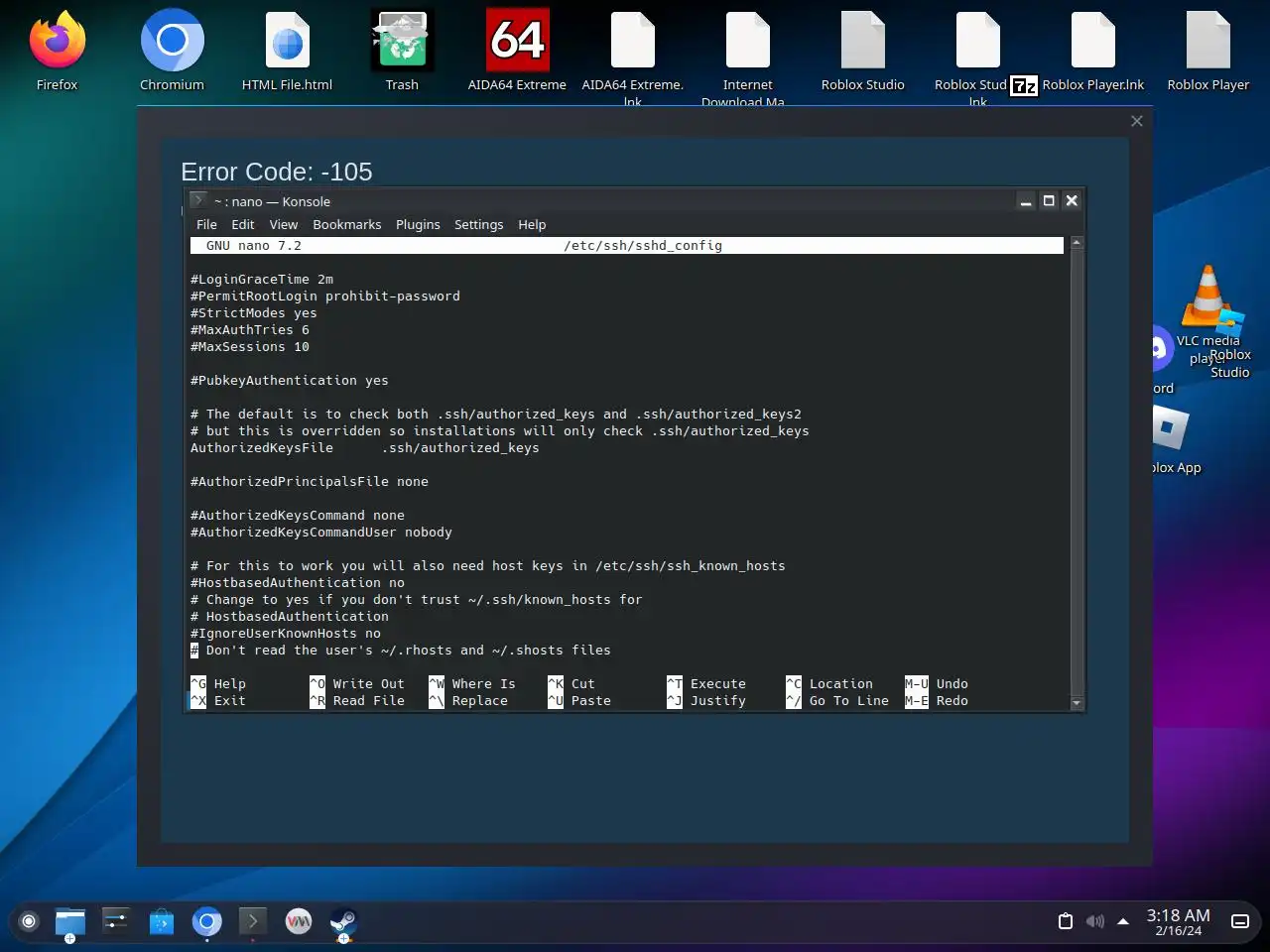Click the ^K Cut shortcut label
Image resolution: width=1270 pixels, height=952 pixels.
571,683
